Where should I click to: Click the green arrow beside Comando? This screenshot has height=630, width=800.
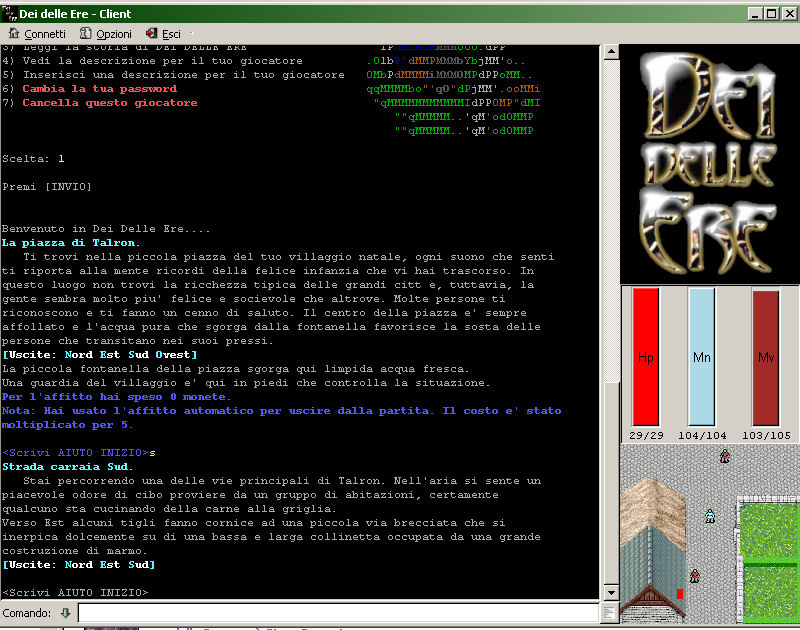(x=65, y=612)
